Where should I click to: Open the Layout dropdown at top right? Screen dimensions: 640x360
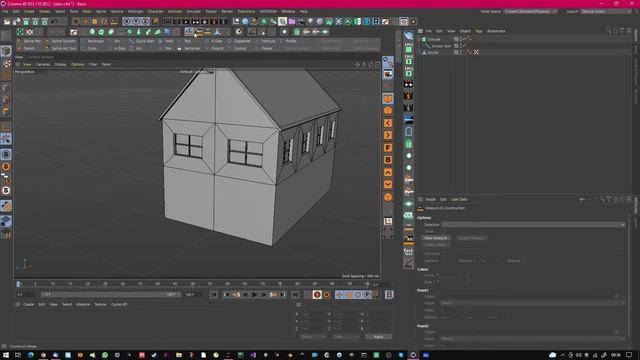point(606,11)
